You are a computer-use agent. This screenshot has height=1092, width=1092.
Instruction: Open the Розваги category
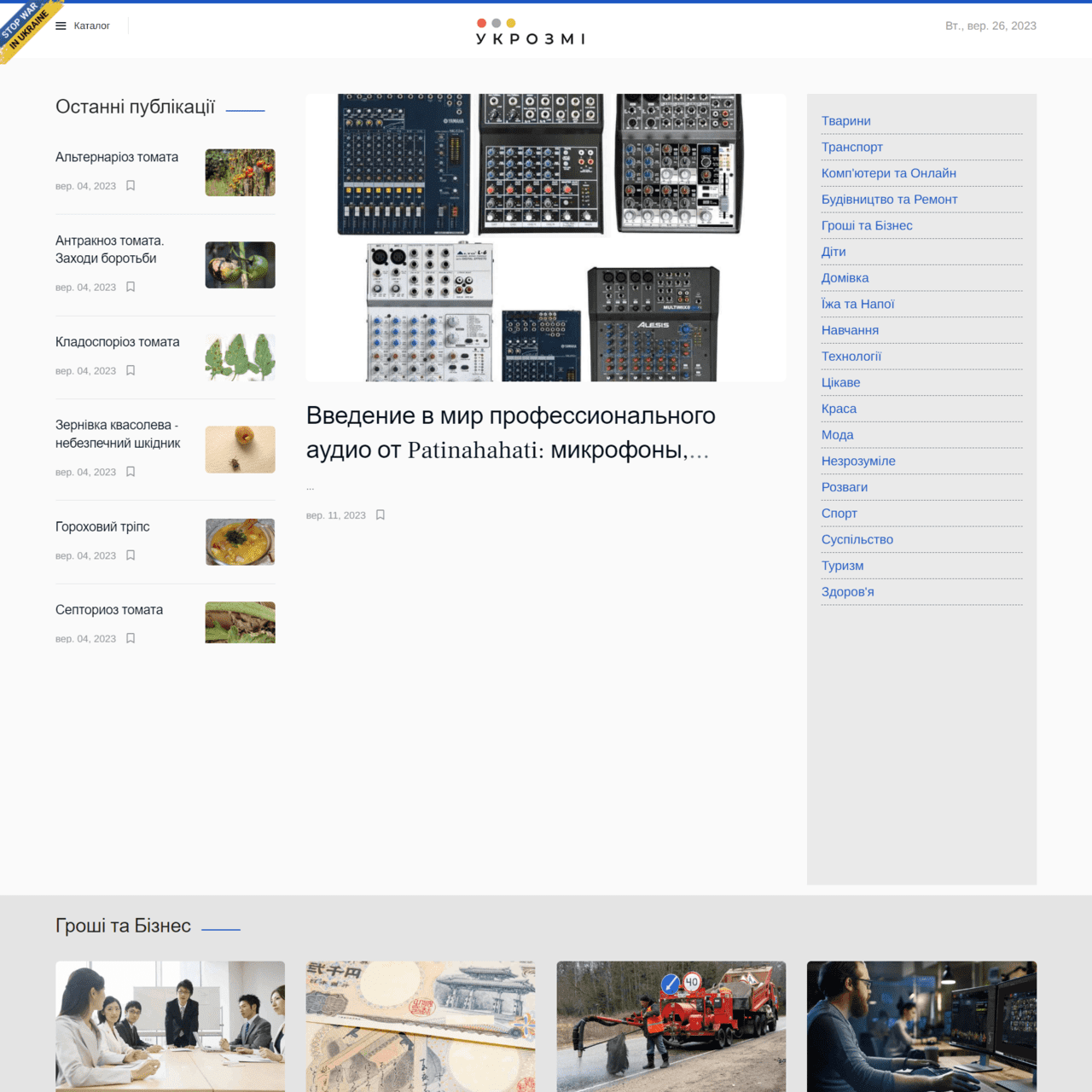click(845, 487)
